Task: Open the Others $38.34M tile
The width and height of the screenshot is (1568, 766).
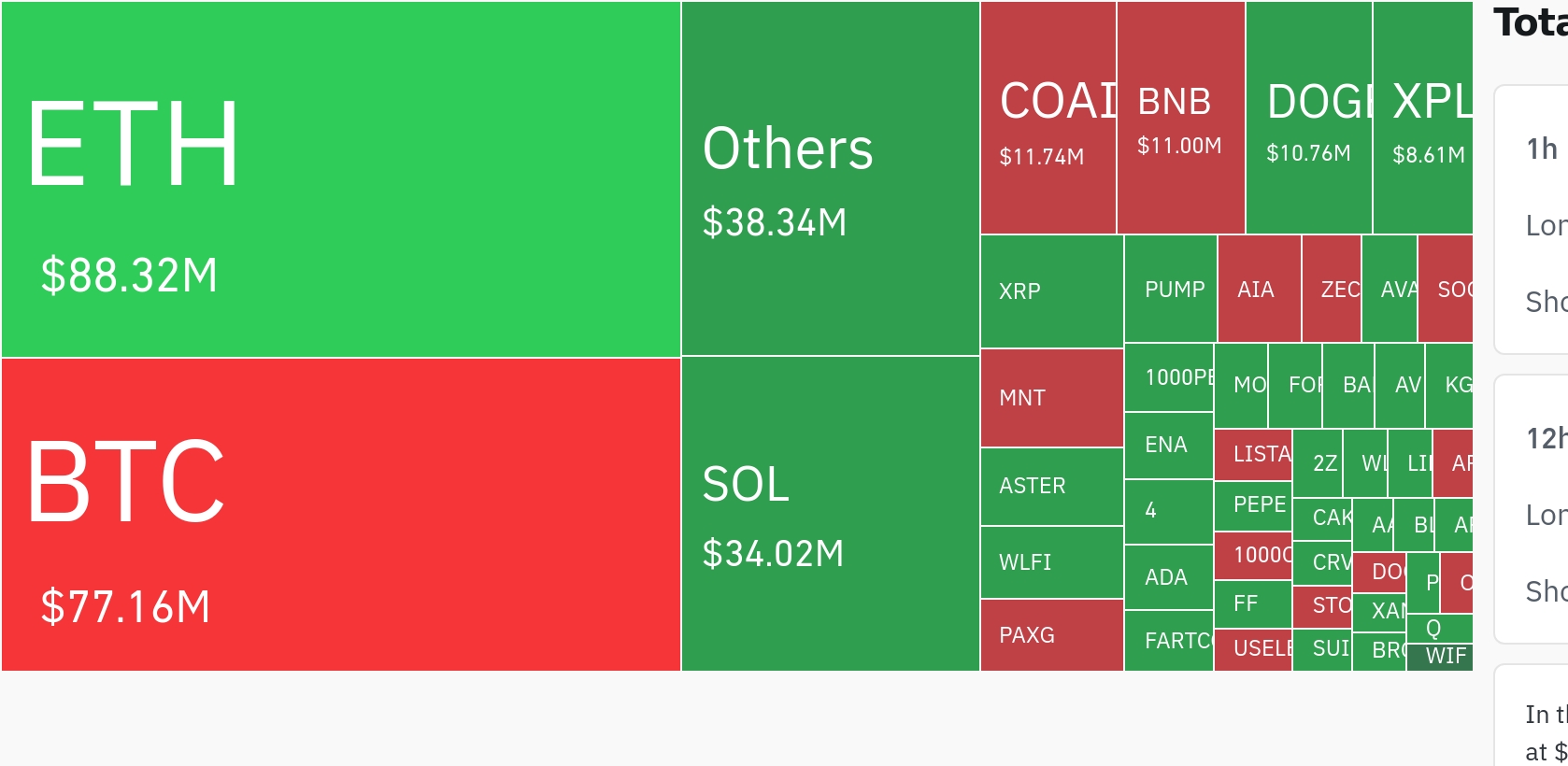Action: click(830, 178)
